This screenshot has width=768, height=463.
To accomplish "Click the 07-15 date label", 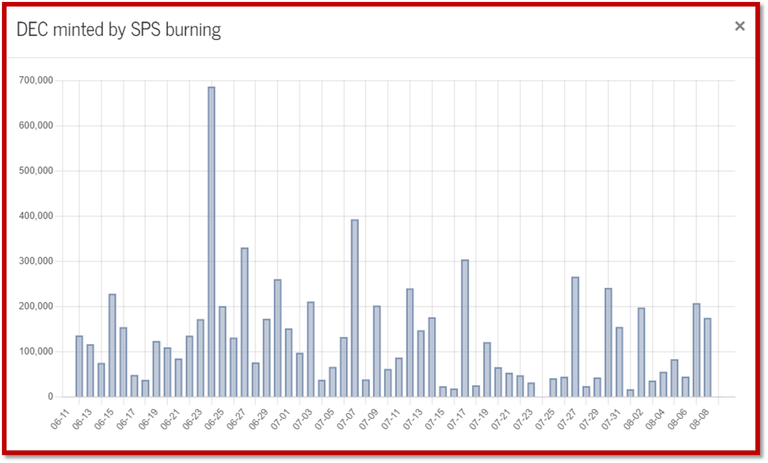I will [x=434, y=419].
